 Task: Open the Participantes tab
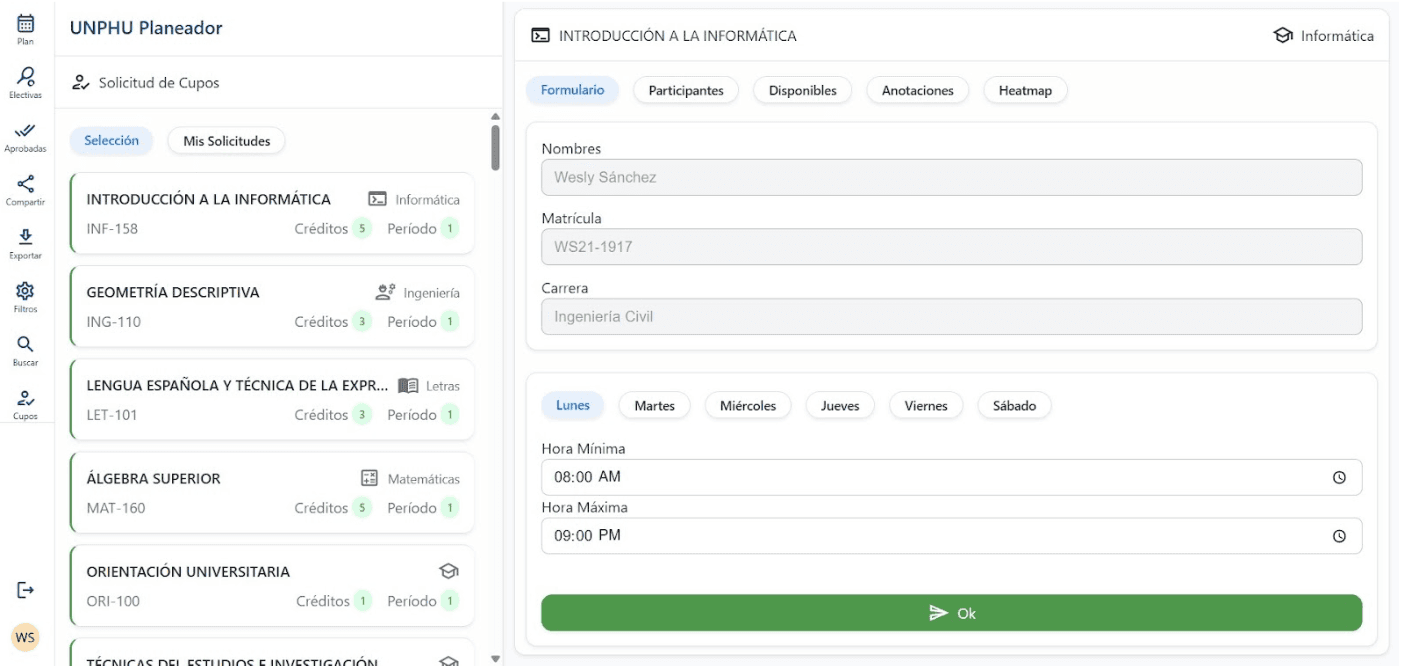click(686, 90)
